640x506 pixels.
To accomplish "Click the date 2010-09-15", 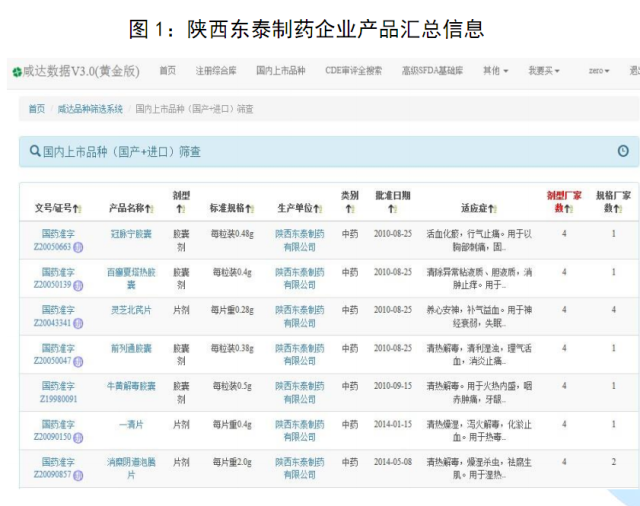I will point(393,386).
